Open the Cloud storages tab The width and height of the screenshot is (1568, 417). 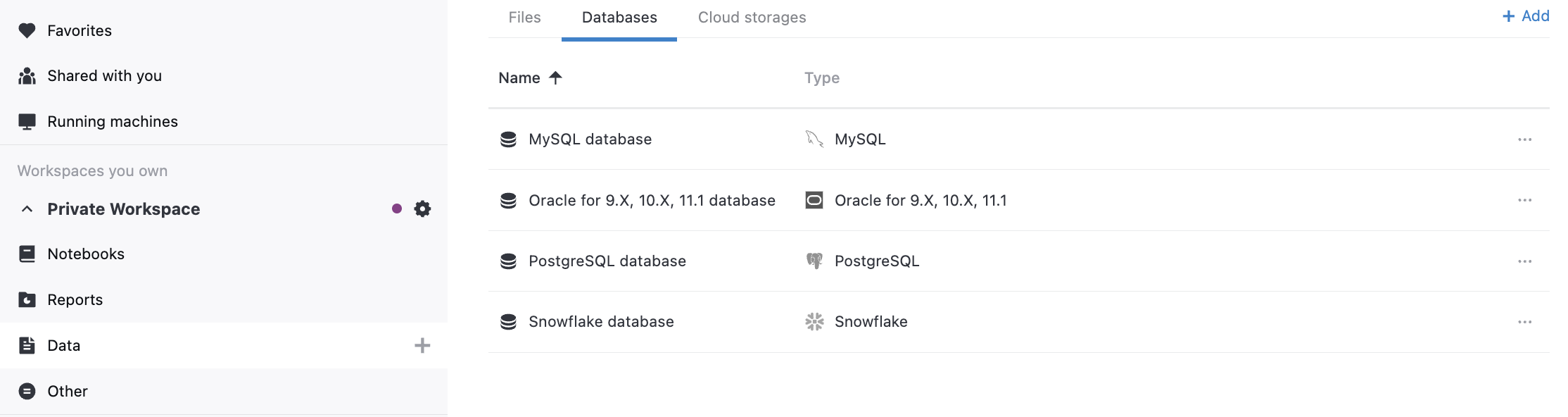pos(752,17)
